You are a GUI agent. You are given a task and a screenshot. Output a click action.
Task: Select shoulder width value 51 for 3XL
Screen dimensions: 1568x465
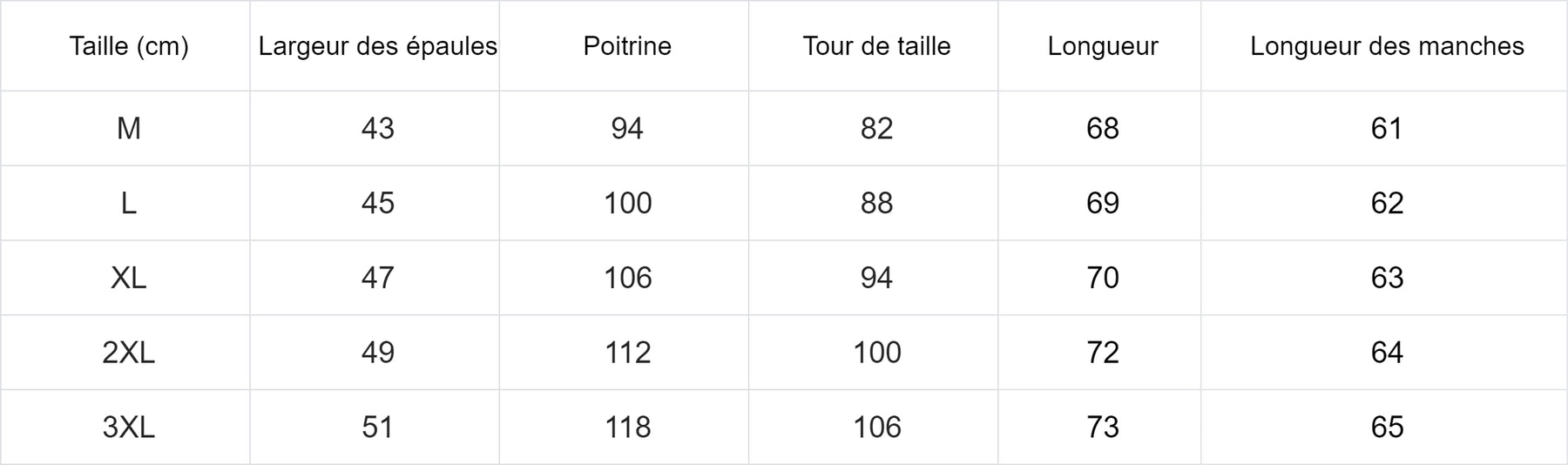(x=378, y=428)
